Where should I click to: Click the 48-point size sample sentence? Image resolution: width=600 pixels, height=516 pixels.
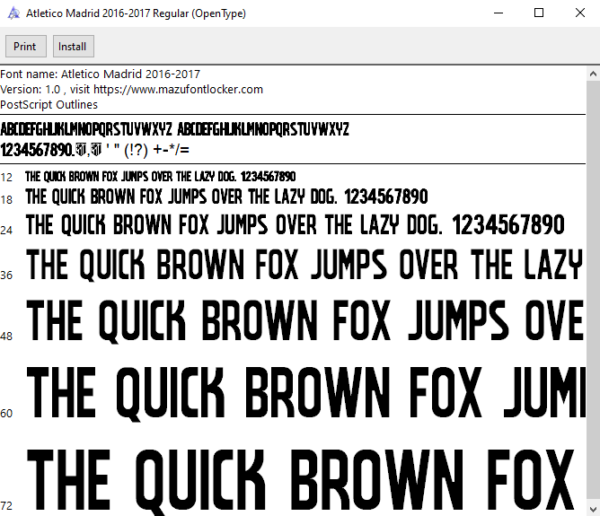[305, 321]
